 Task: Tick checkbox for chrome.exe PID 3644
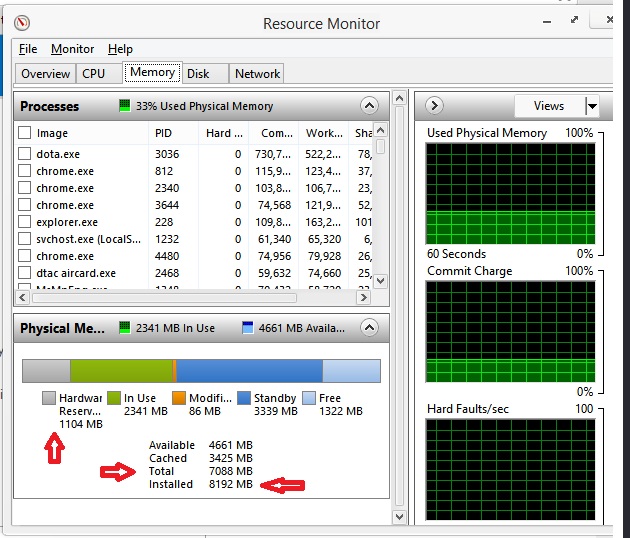[25, 205]
